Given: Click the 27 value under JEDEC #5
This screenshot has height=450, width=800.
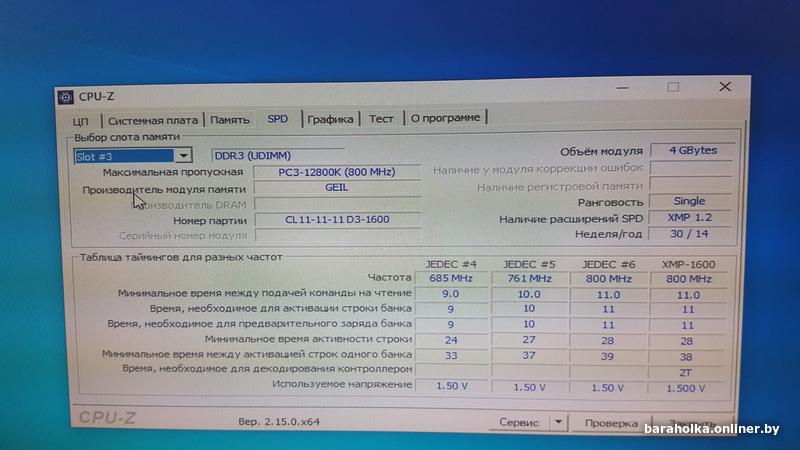Looking at the screenshot, I should point(529,340).
